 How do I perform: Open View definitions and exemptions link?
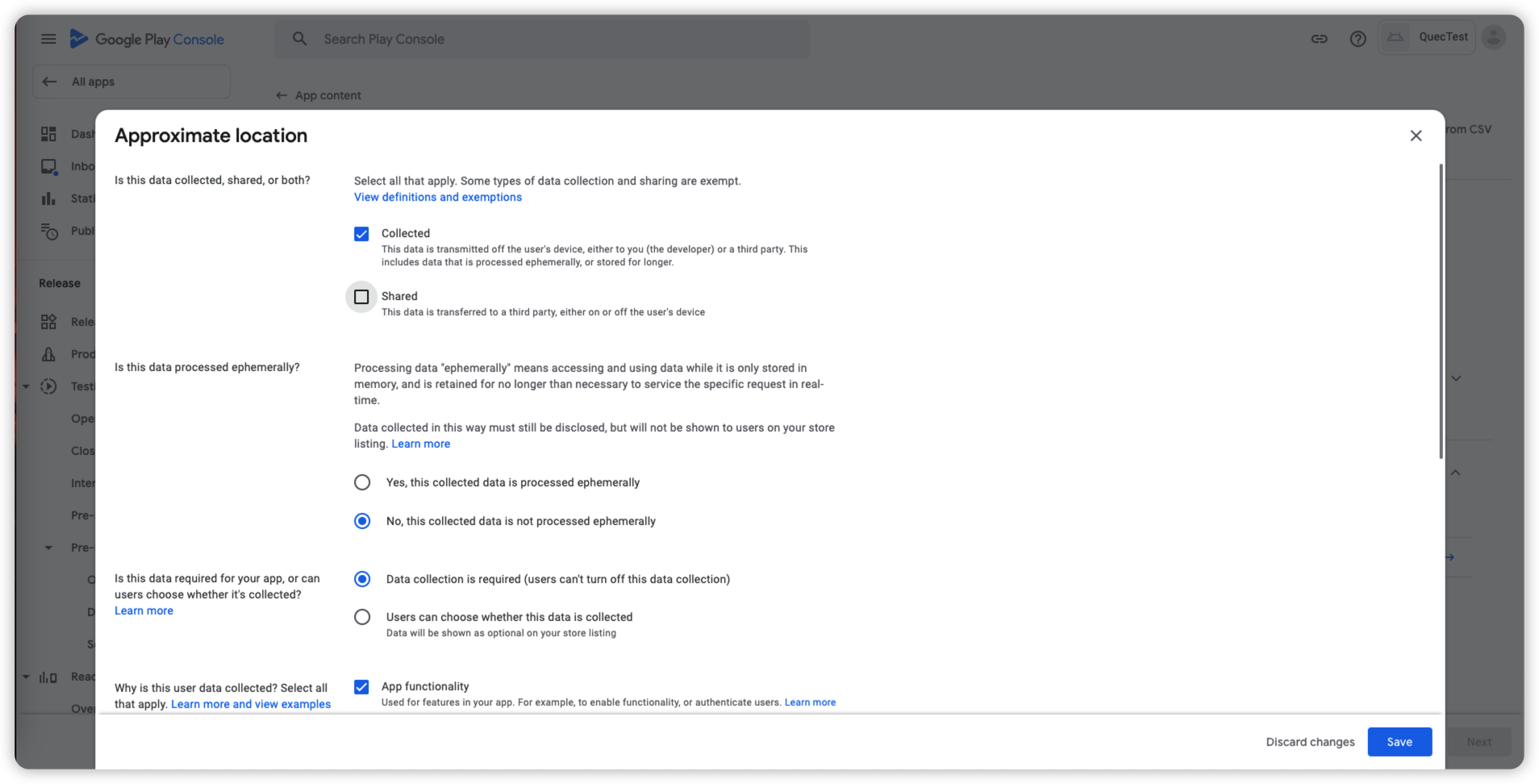[438, 197]
